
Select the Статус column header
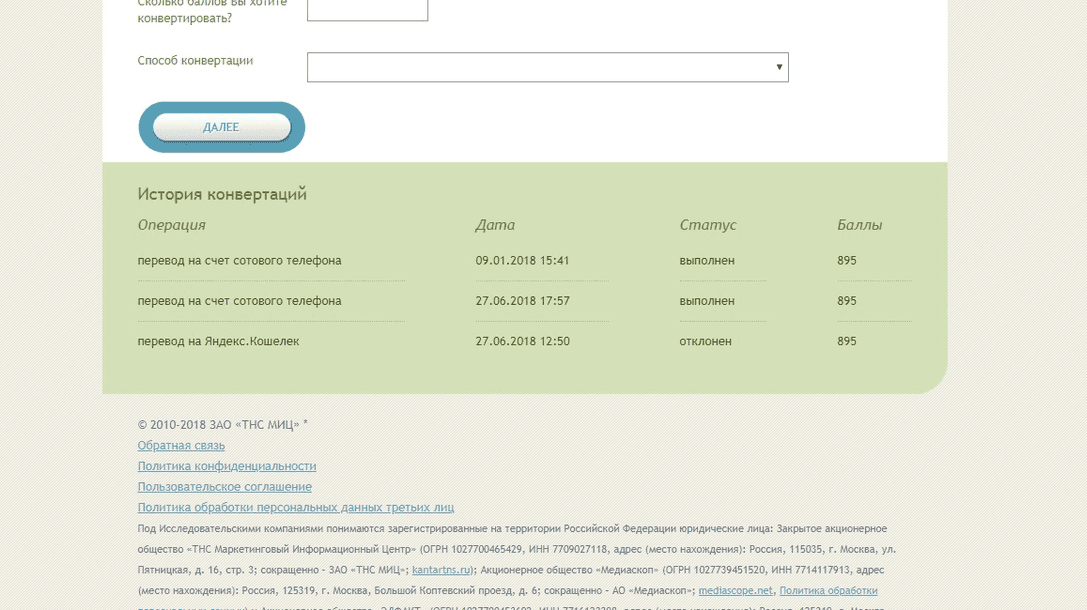[x=707, y=225]
